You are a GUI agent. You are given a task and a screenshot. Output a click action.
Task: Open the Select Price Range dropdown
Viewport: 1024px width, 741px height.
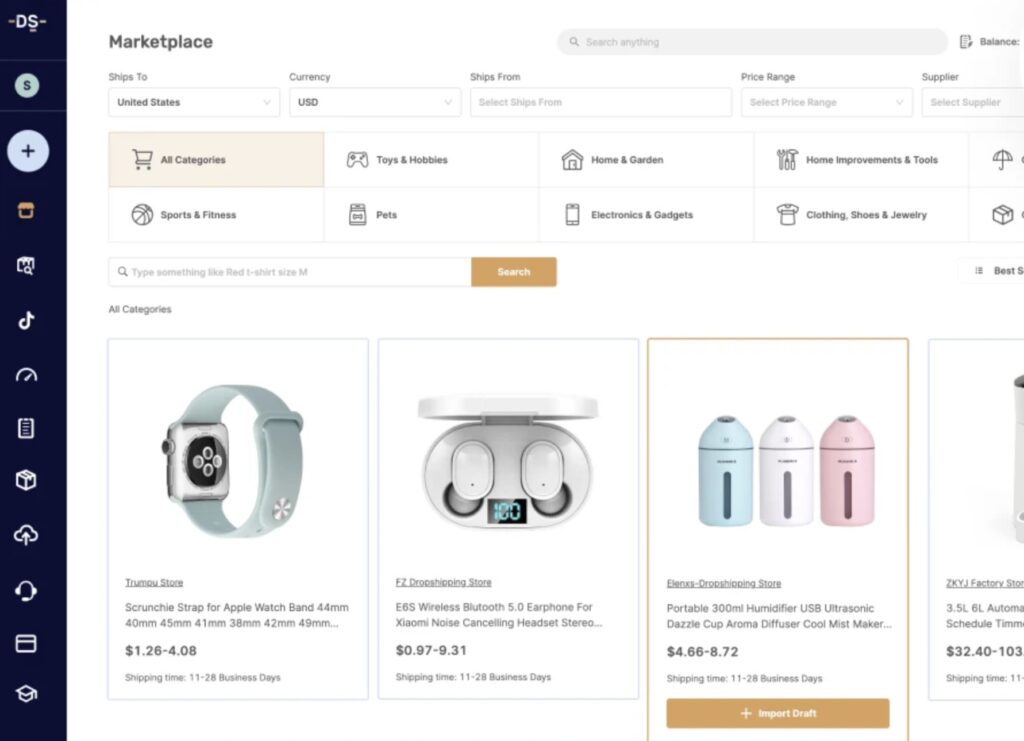pyautogui.click(x=826, y=102)
